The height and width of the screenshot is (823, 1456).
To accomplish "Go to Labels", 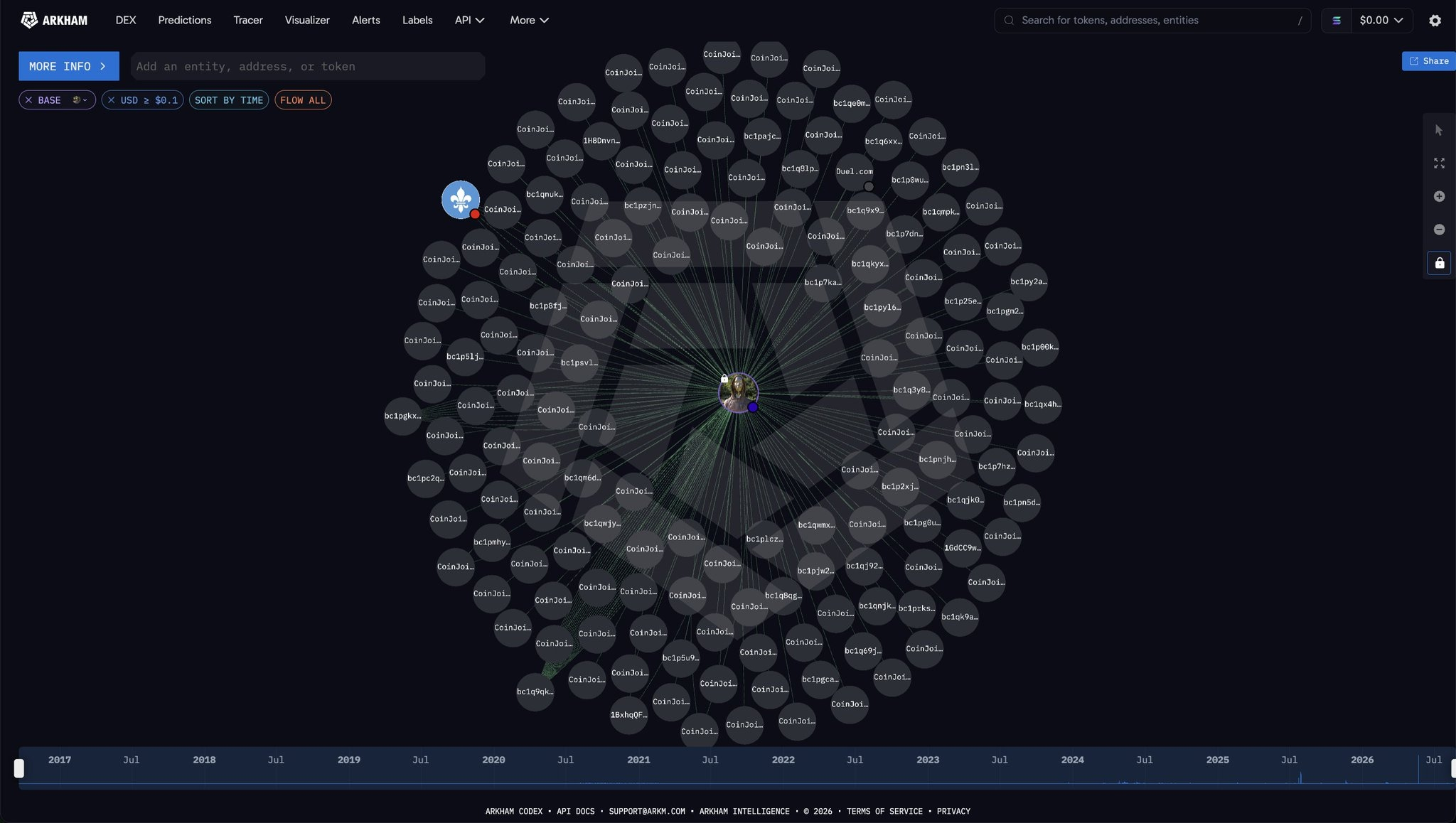I will point(417,20).
